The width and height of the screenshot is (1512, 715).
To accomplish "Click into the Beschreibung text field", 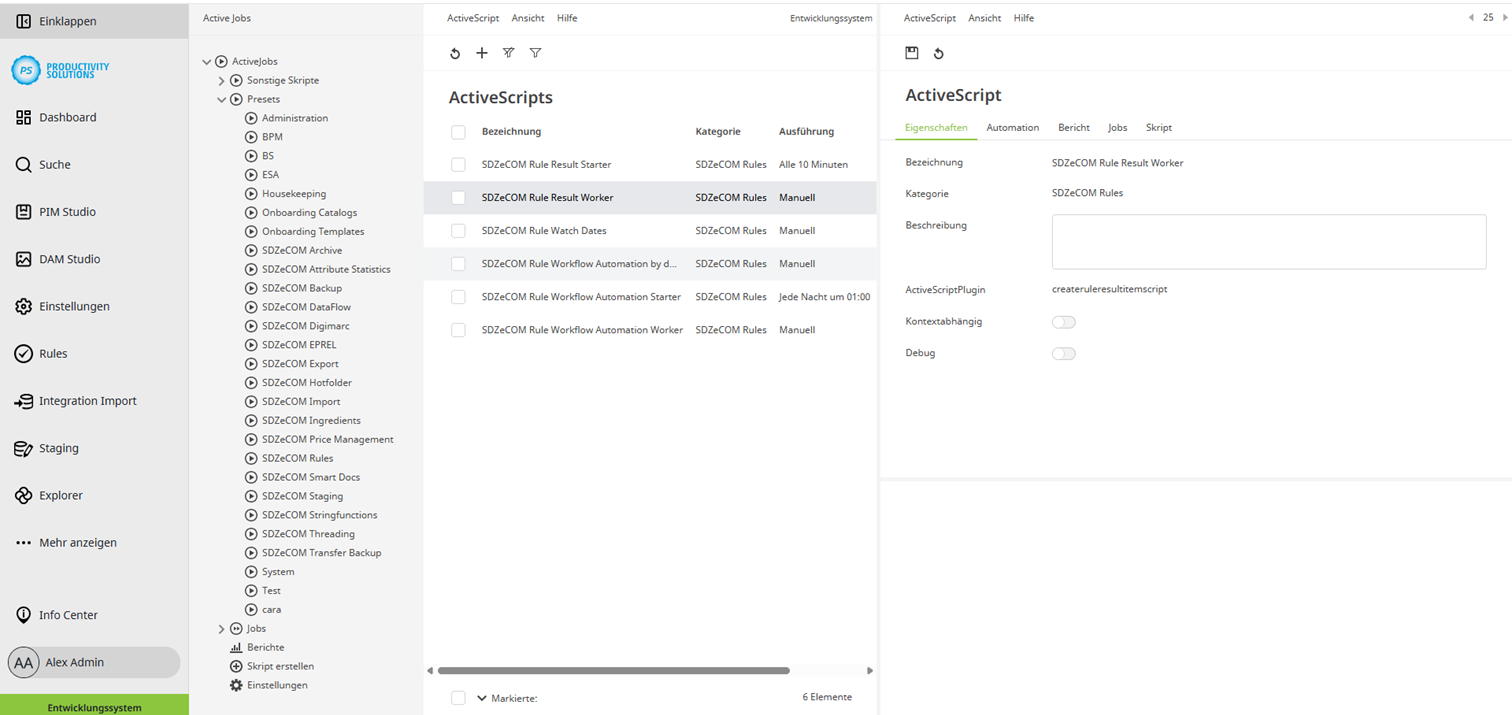I will (1268, 242).
